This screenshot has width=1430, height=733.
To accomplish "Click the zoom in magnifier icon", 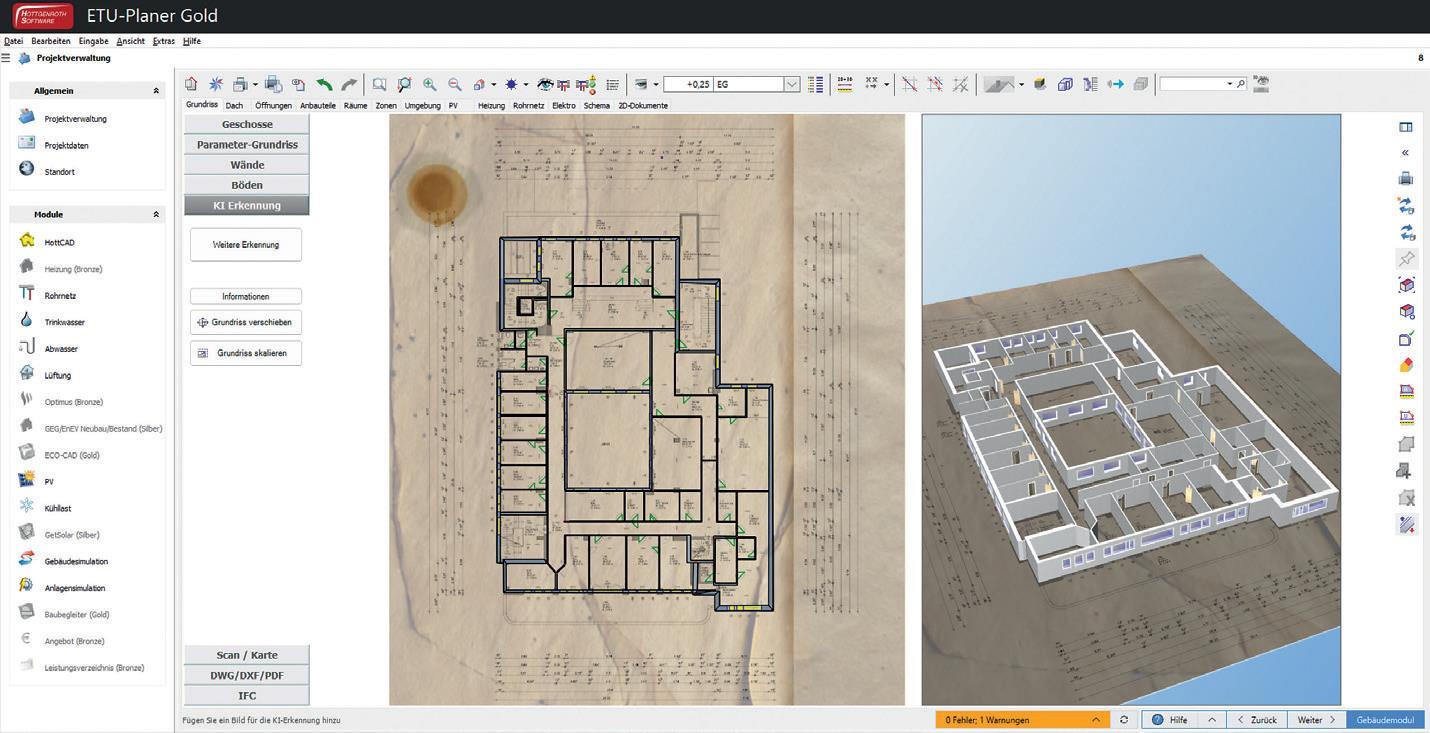I will pyautogui.click(x=430, y=85).
